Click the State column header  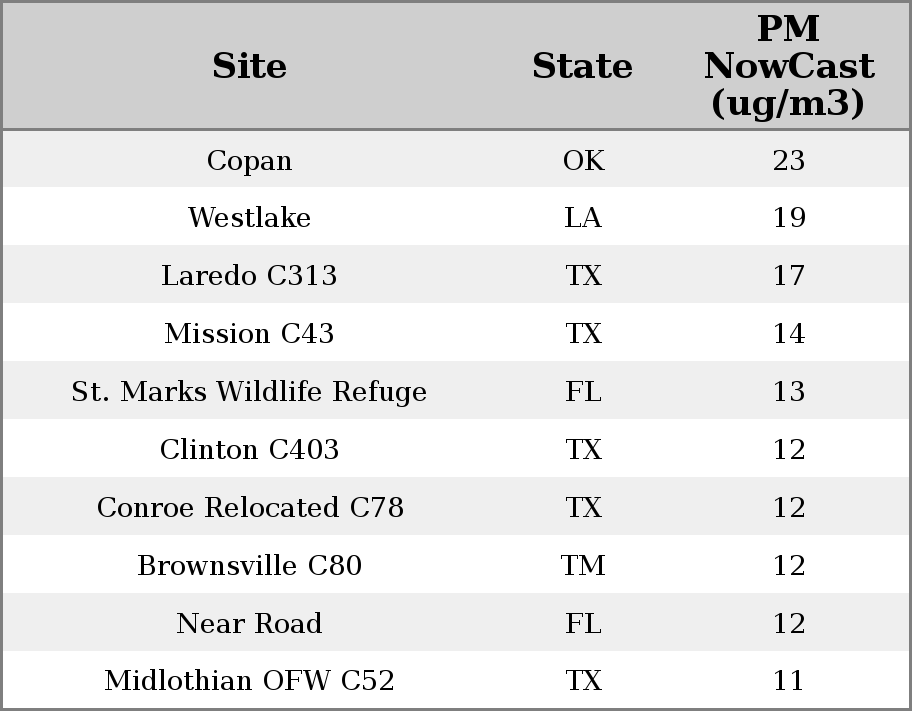click(582, 66)
